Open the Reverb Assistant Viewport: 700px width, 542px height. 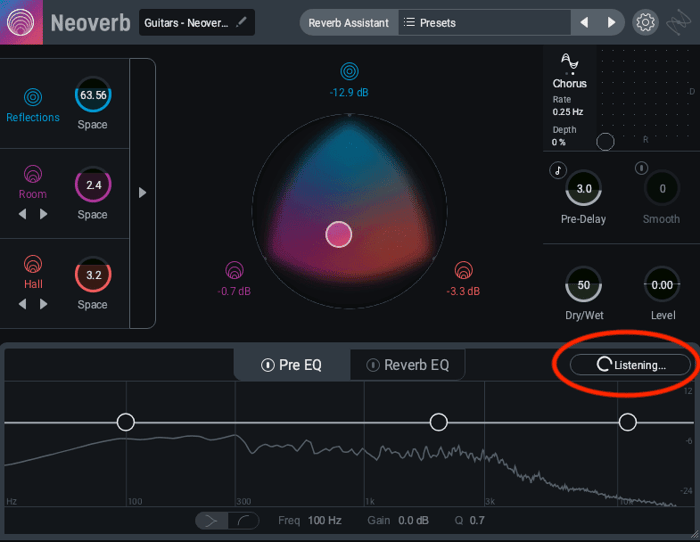click(x=349, y=23)
